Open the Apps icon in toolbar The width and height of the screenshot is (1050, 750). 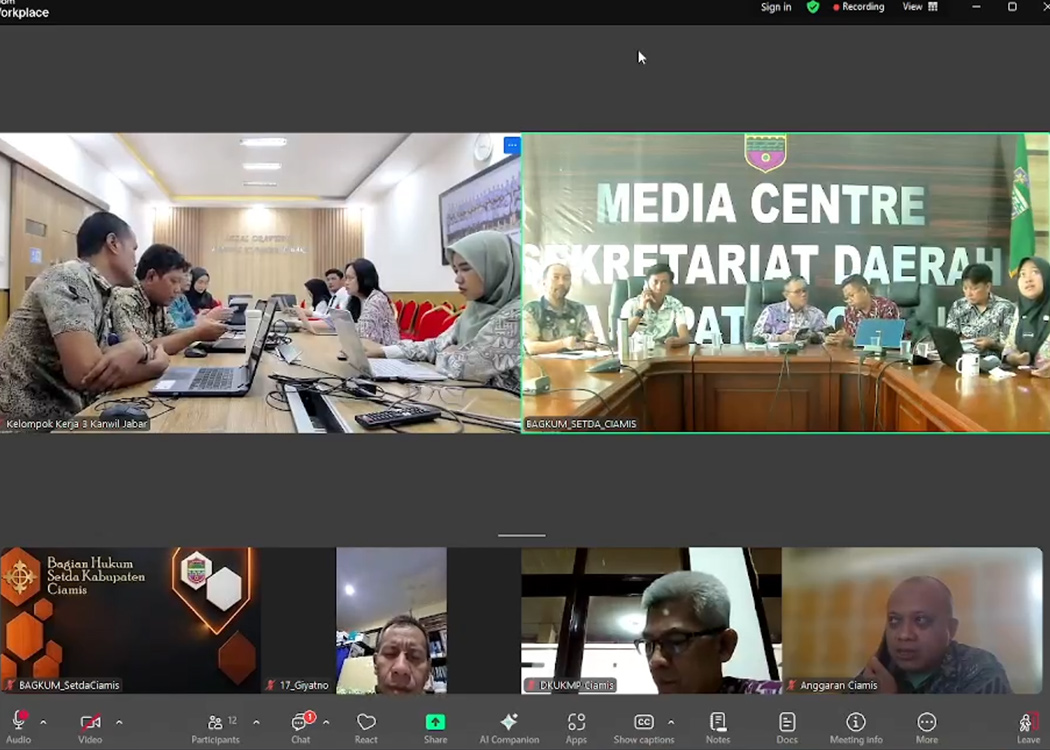tap(576, 727)
